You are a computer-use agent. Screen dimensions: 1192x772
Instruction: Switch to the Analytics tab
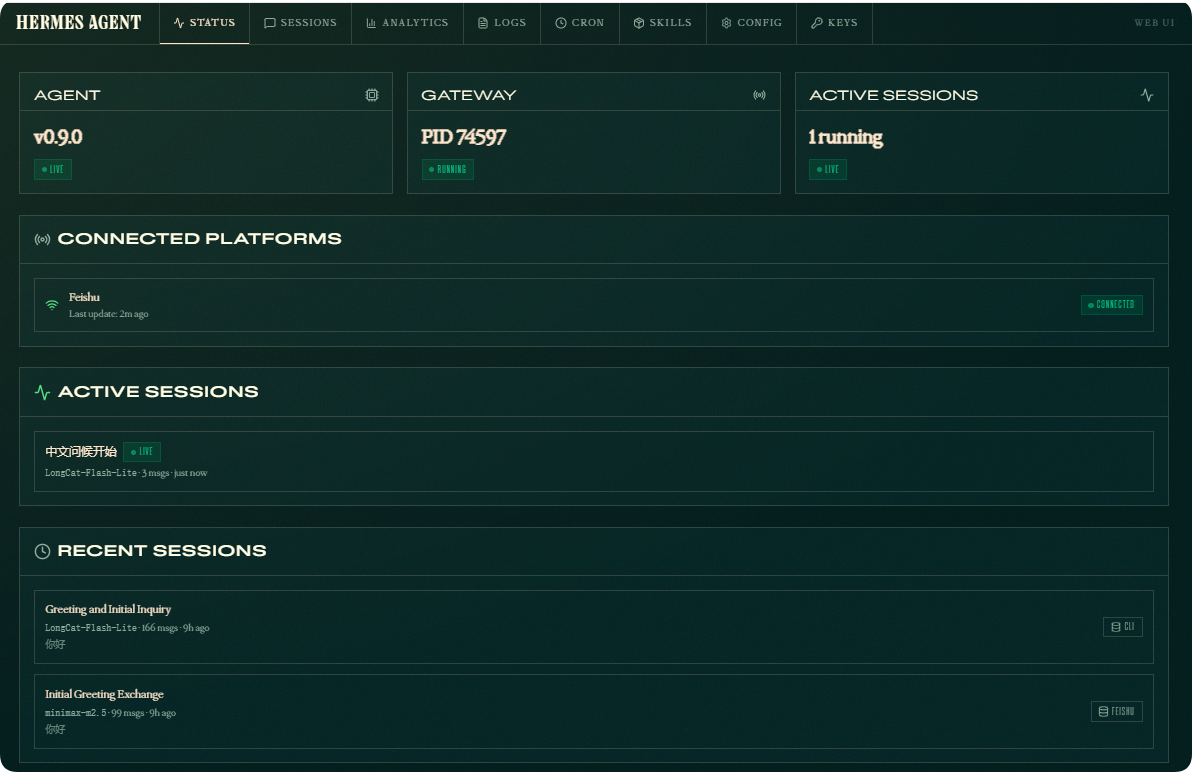pos(407,23)
